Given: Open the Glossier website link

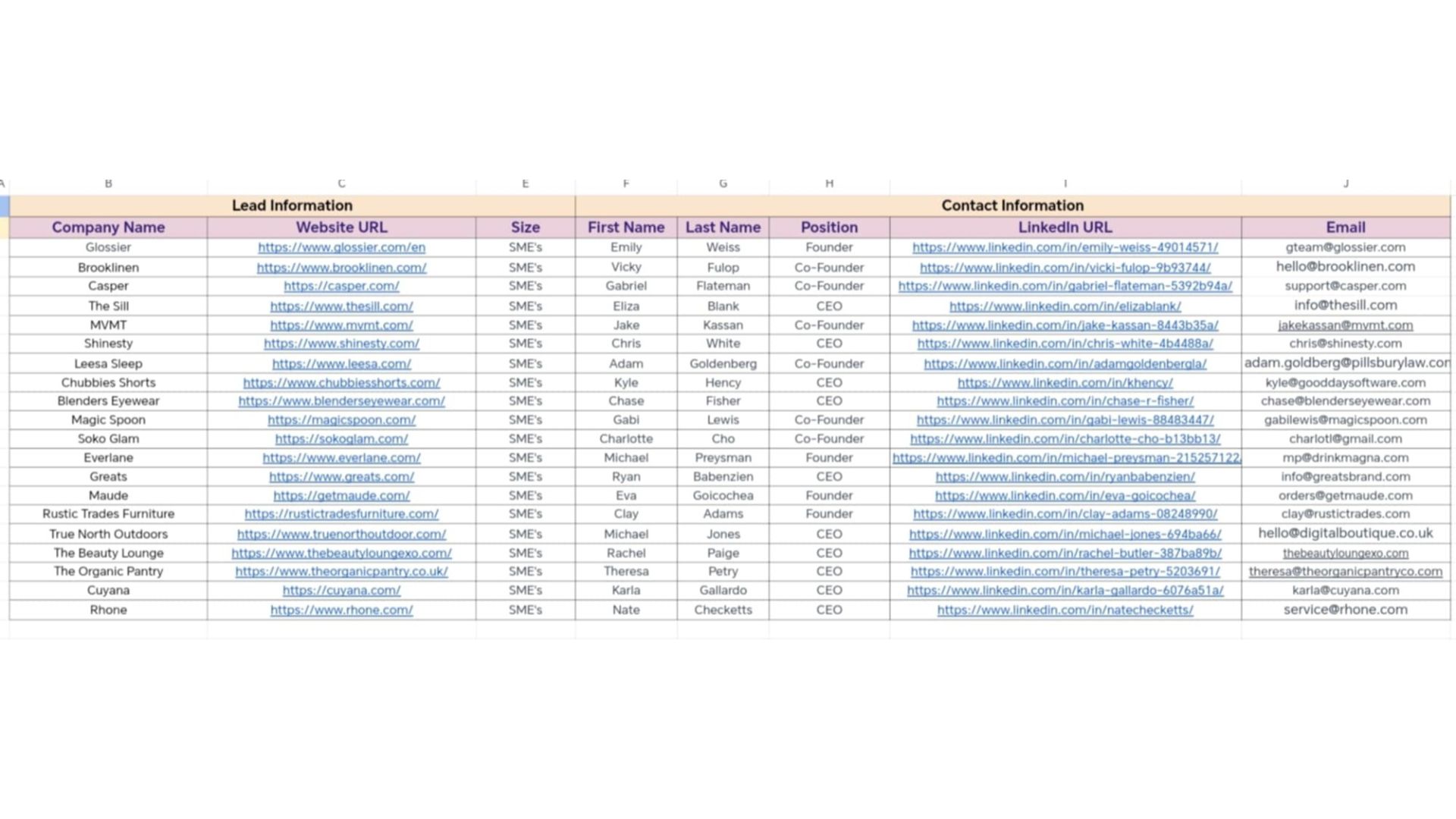Looking at the screenshot, I should click(x=341, y=247).
